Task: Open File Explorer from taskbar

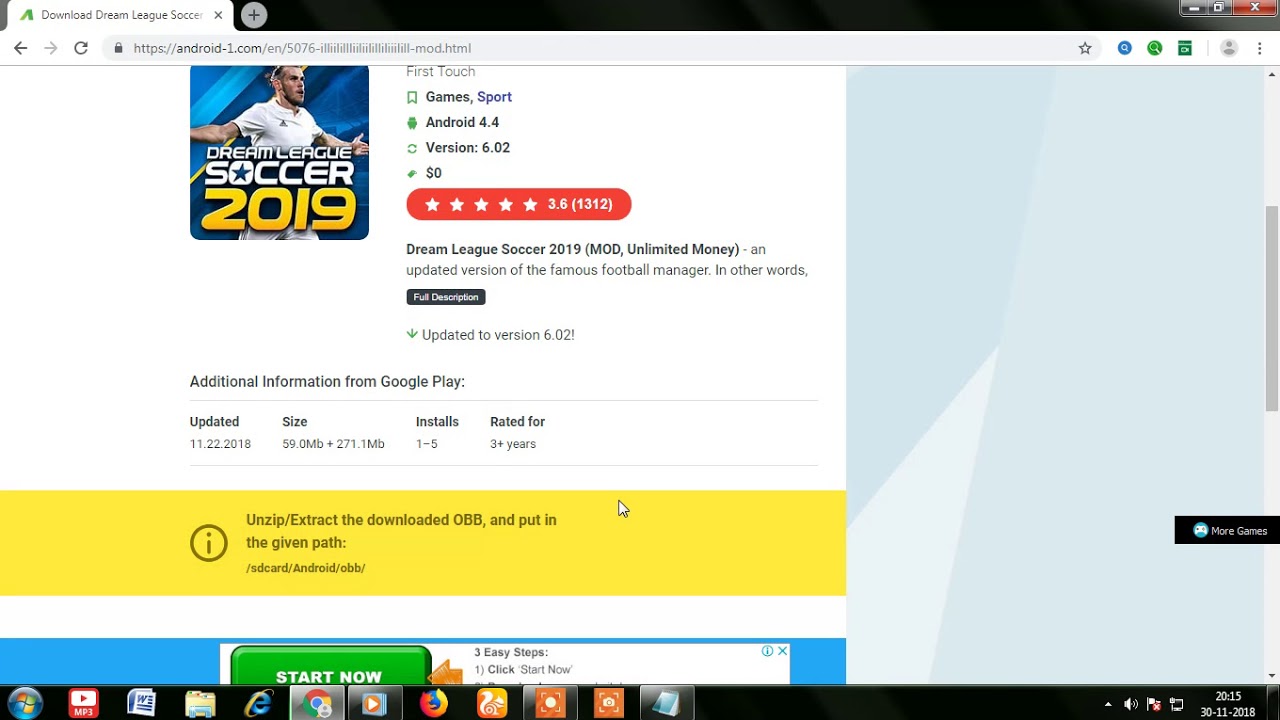Action: (x=200, y=703)
